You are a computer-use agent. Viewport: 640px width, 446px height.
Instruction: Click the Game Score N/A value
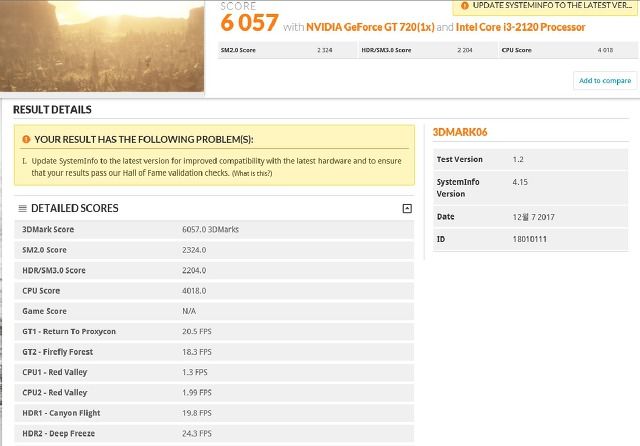pos(189,311)
